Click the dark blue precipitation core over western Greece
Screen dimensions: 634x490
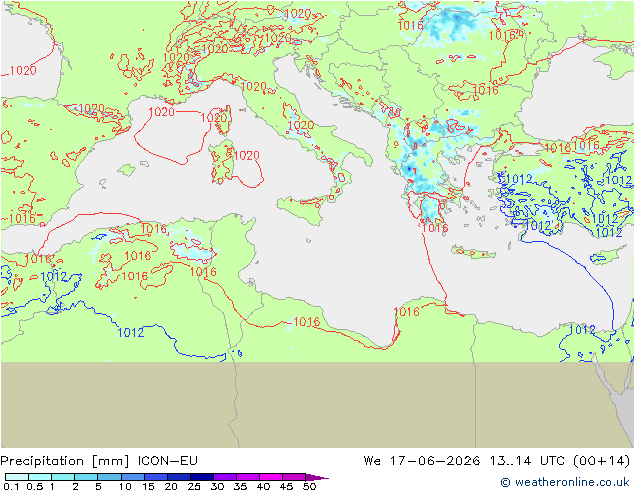coord(410,169)
